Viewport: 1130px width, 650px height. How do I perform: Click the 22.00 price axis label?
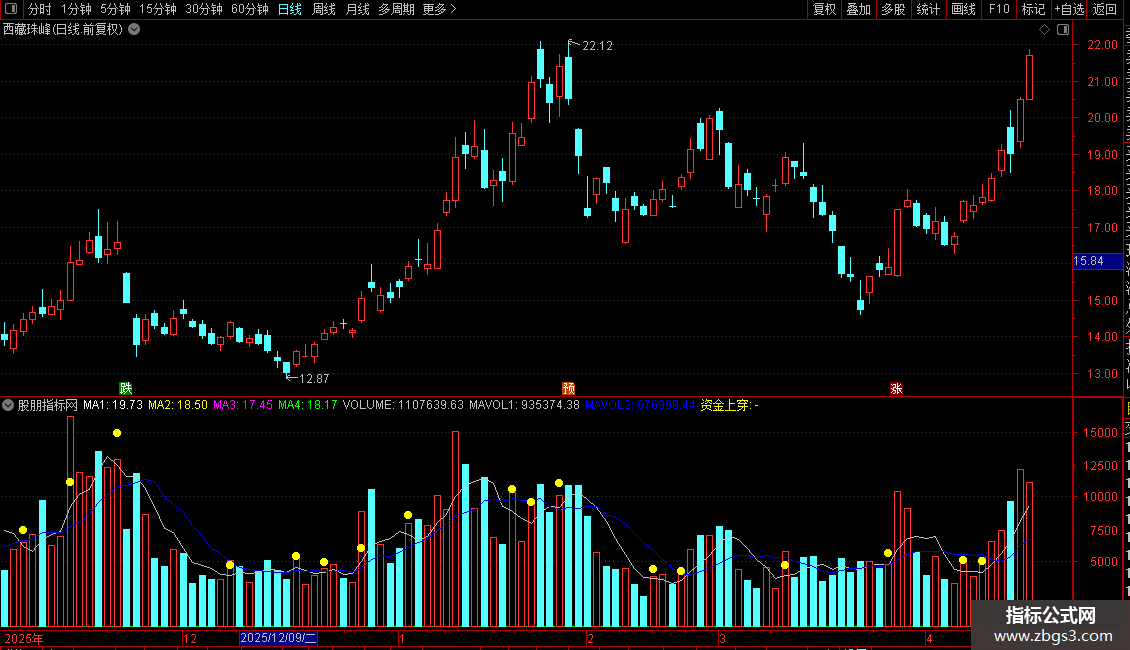tap(1102, 45)
